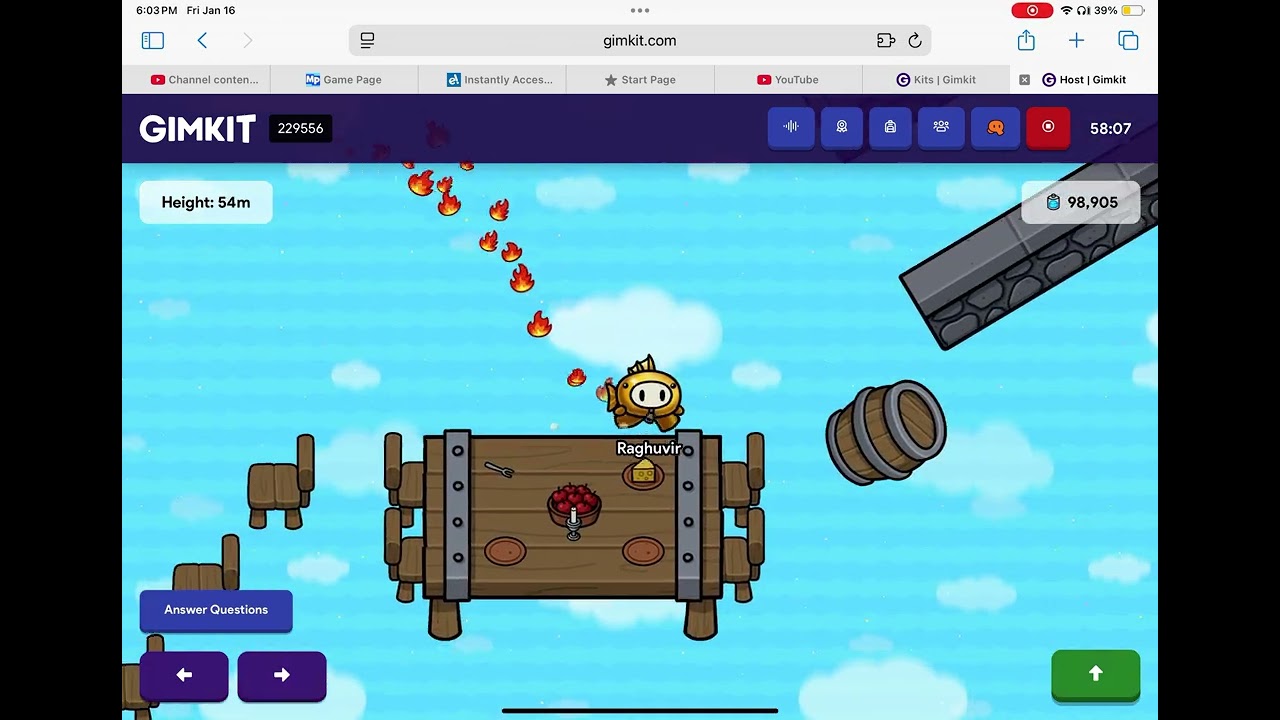Open the backpack inventory button
The height and width of the screenshot is (720, 1280).
[x=890, y=127]
